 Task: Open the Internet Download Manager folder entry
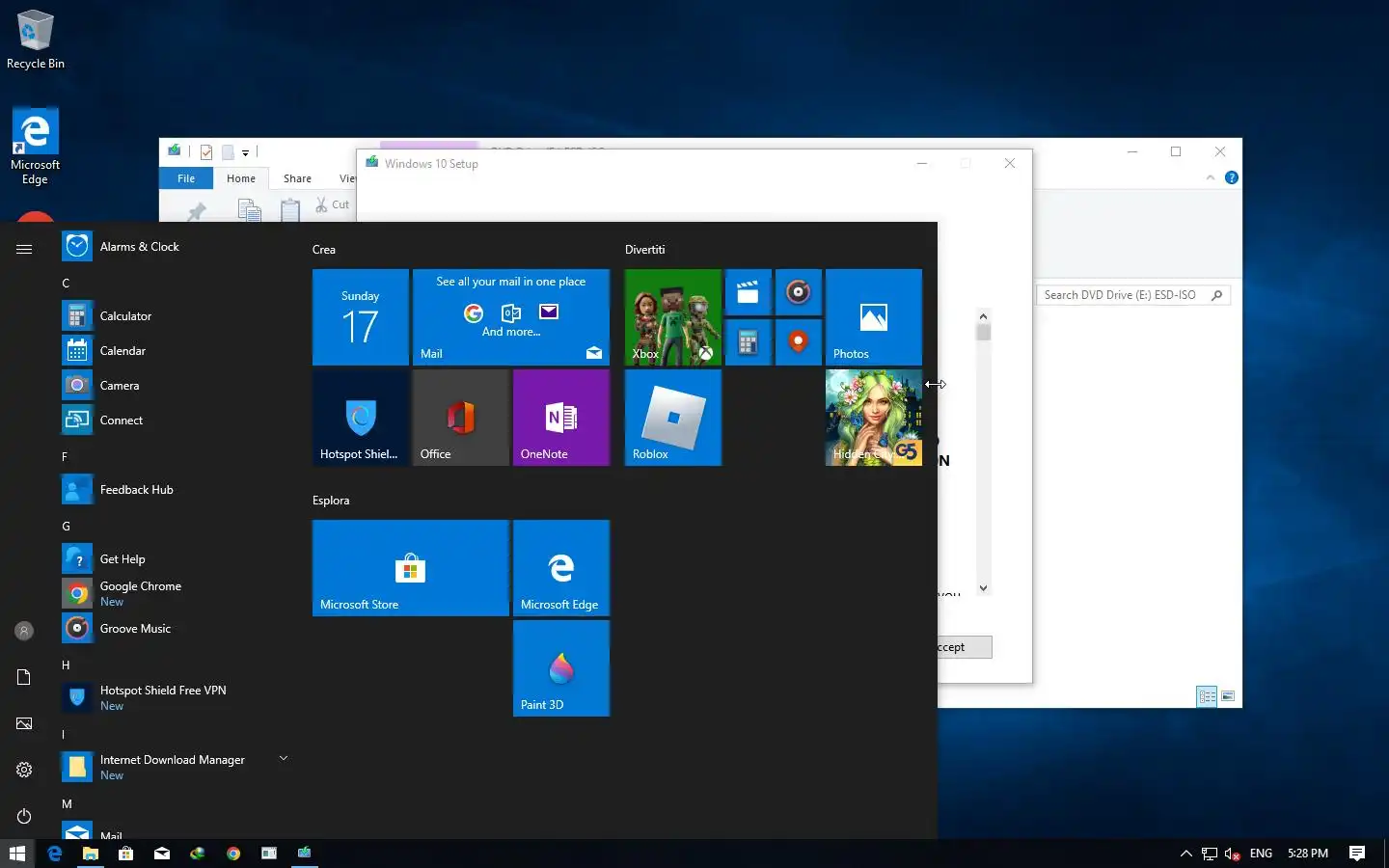(x=176, y=768)
